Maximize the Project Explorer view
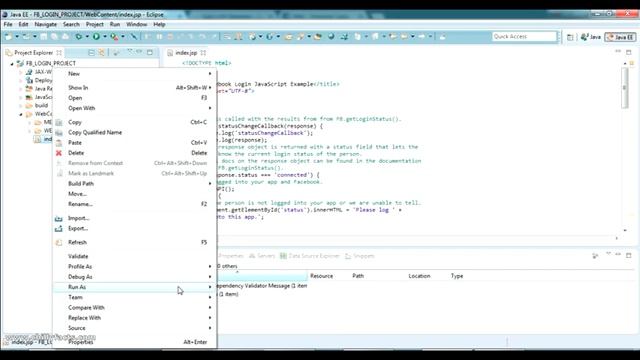This screenshot has width=640, height=360. click(150, 52)
